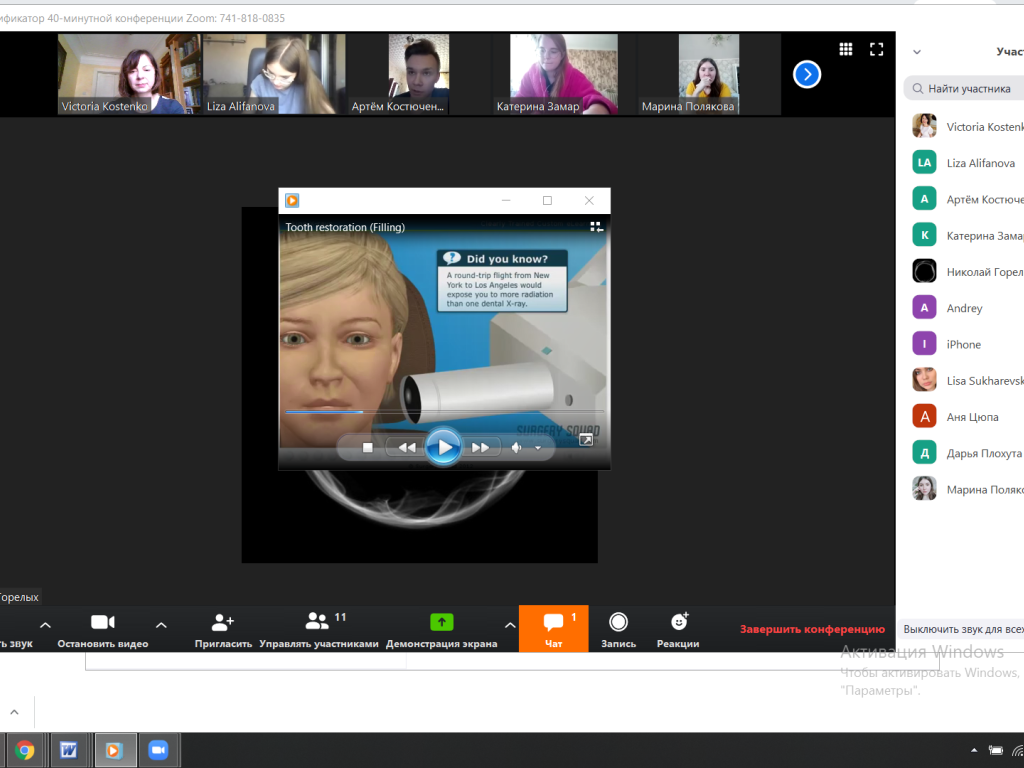Open Артём Костюченко video thumbnail
1024x768 pixels.
(419, 74)
